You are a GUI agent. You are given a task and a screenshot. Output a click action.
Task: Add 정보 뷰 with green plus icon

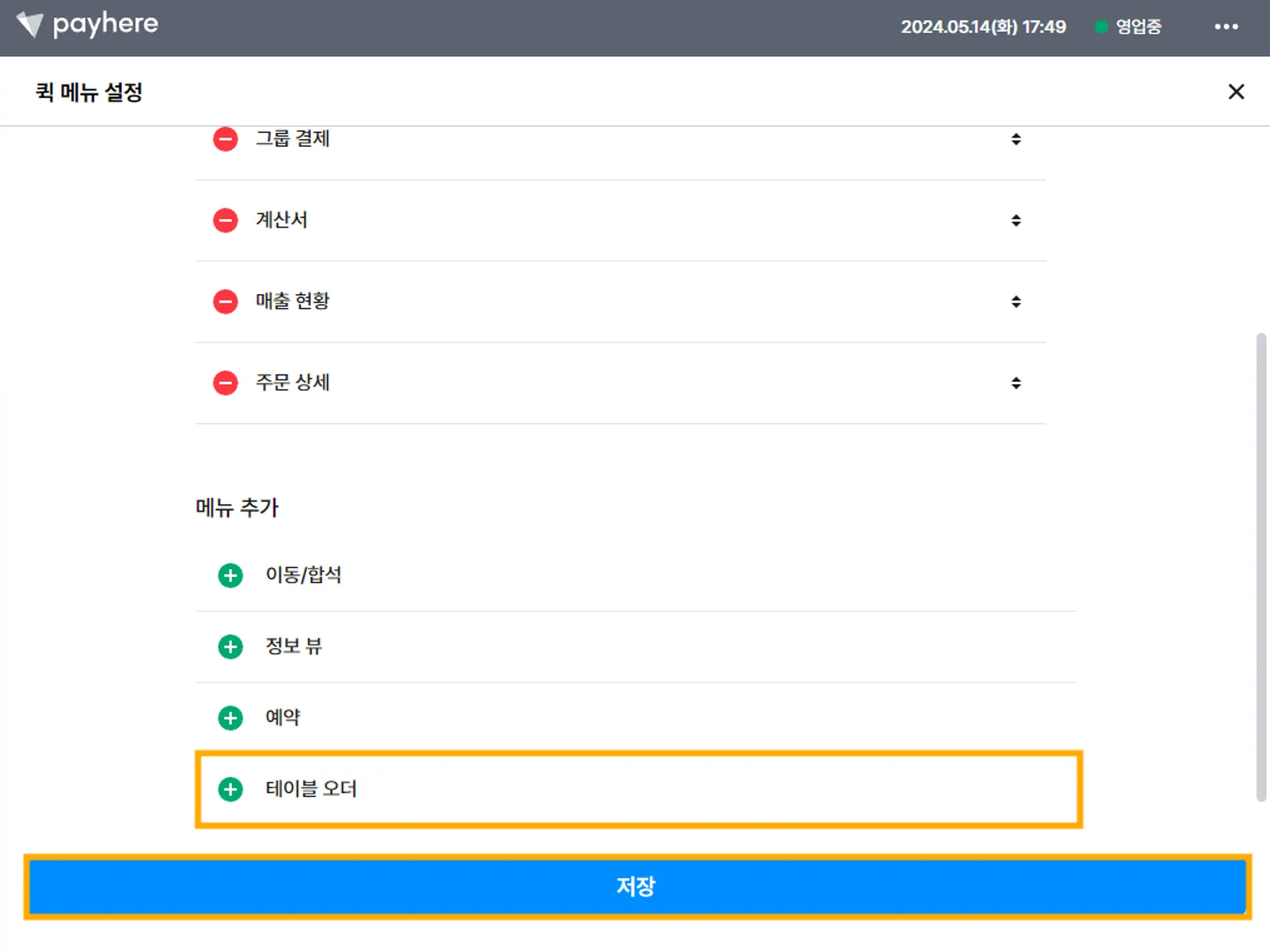[x=230, y=647]
